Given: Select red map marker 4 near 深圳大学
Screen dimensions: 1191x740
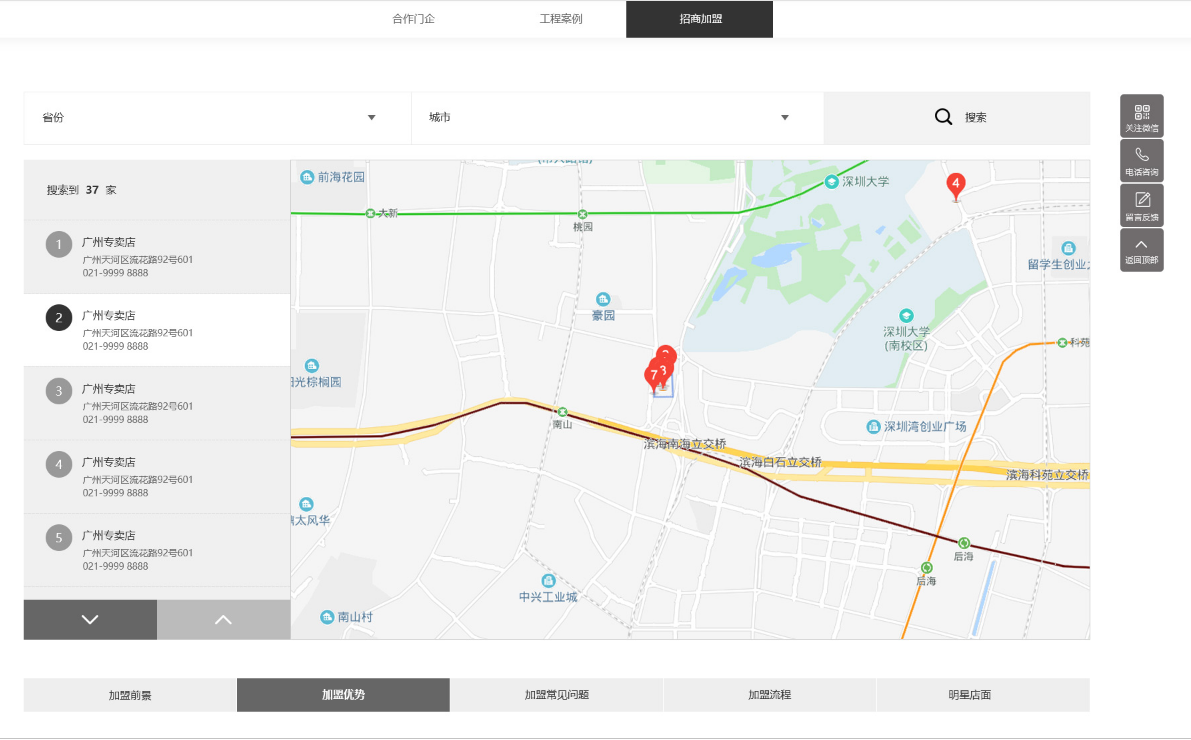Looking at the screenshot, I should pos(956,184).
